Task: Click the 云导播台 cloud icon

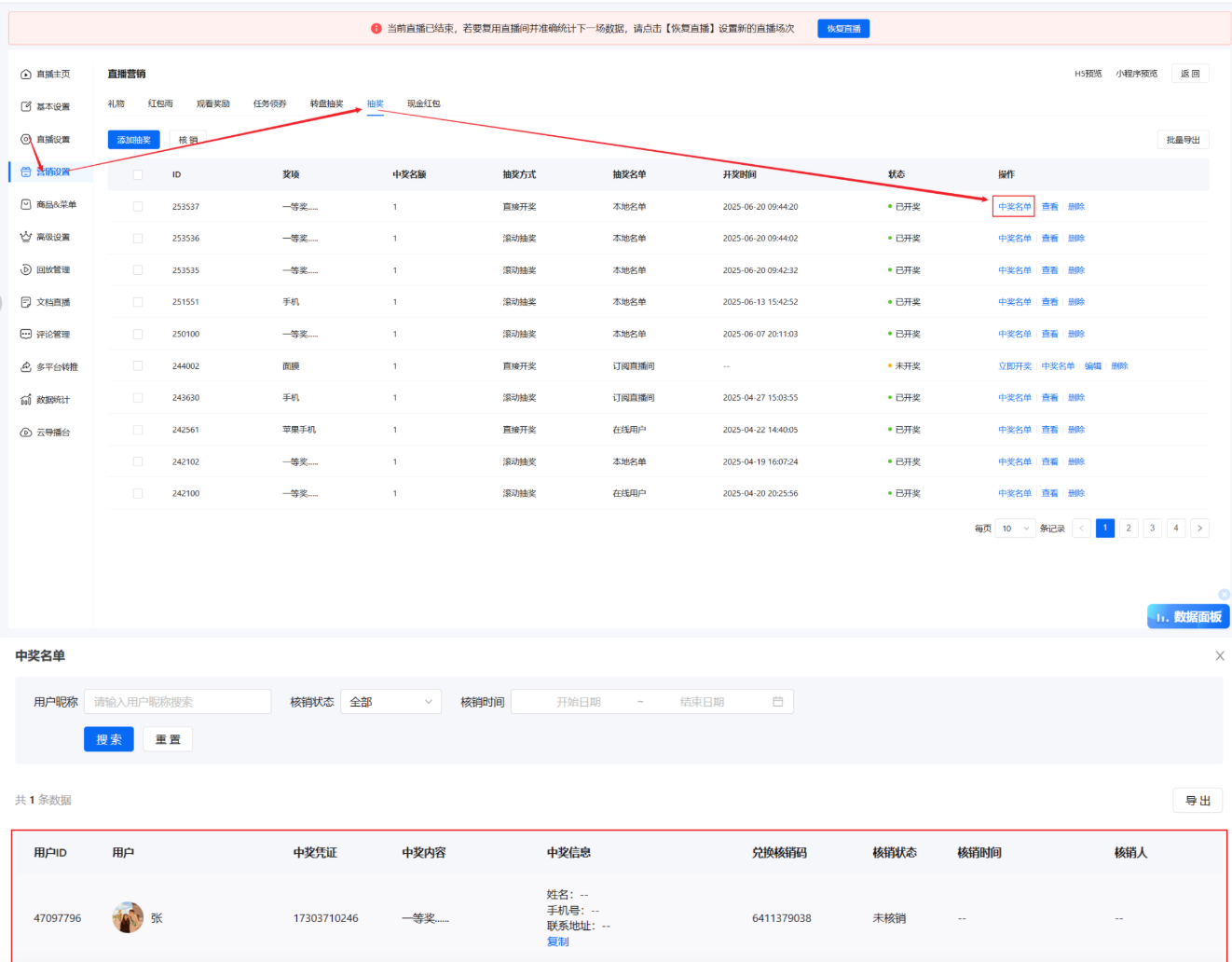Action: pyautogui.click(x=26, y=433)
